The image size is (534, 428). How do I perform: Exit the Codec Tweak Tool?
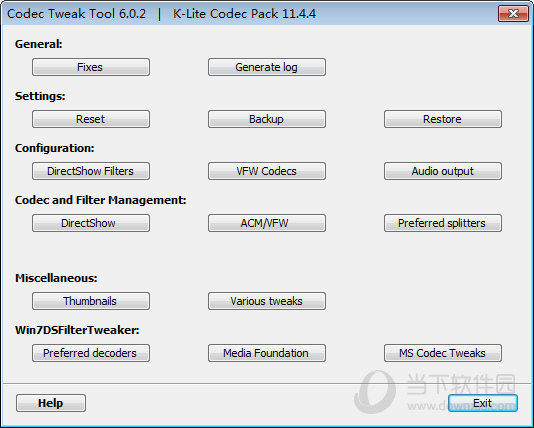pyautogui.click(x=483, y=403)
